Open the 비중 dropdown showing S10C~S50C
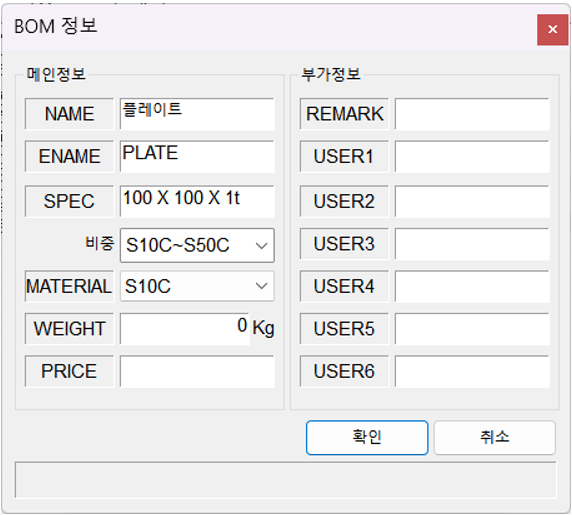This screenshot has width=572, height=515. [x=197, y=245]
